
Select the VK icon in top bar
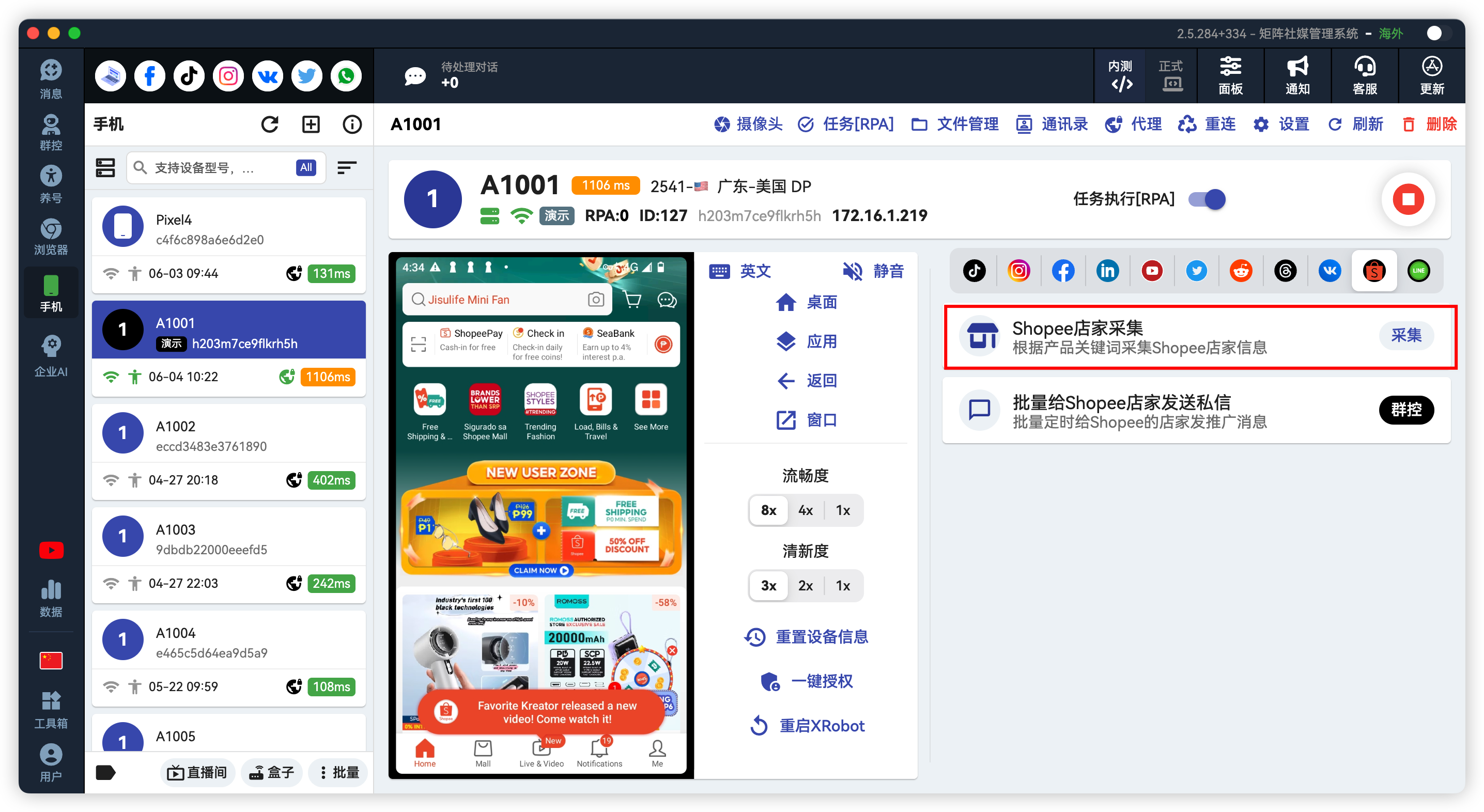pos(267,75)
